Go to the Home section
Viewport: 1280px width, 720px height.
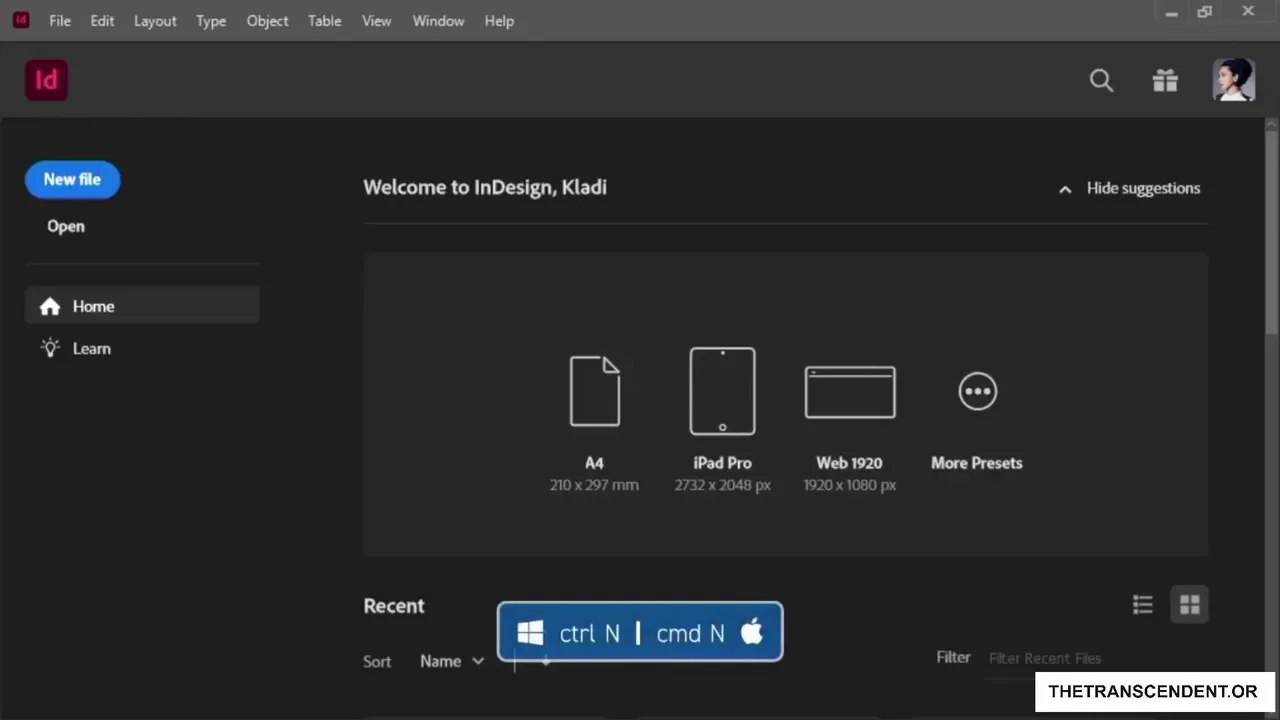pyautogui.click(x=142, y=306)
